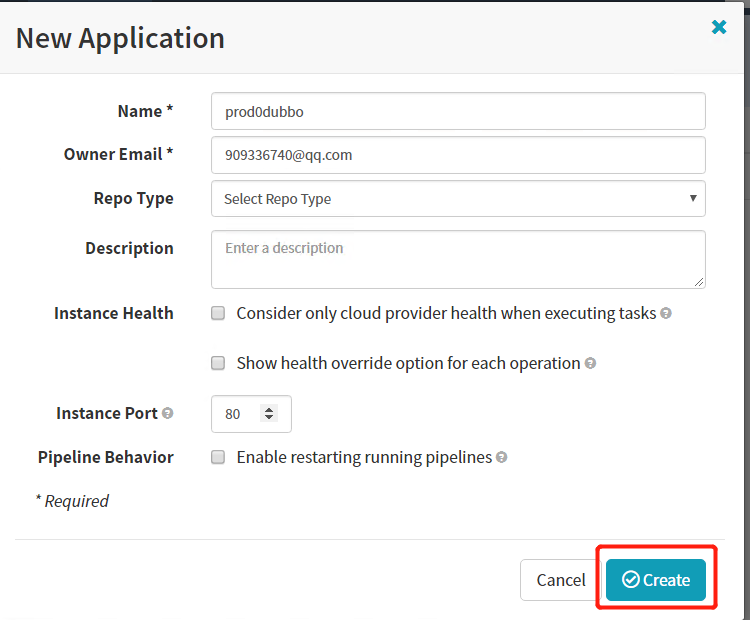Focus the Name field containing prod0dubbo
Viewport: 750px width, 620px height.
(x=458, y=111)
